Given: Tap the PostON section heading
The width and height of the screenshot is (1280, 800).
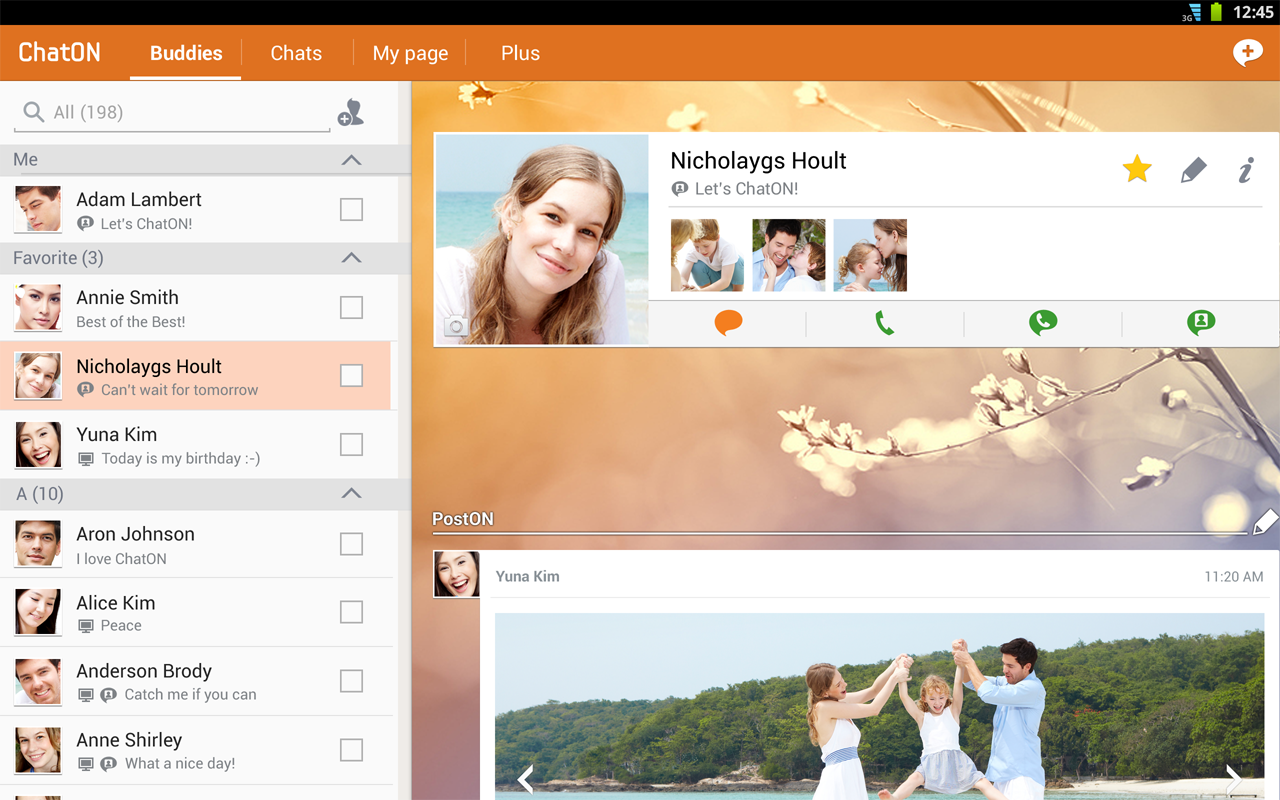Looking at the screenshot, I should tap(463, 519).
